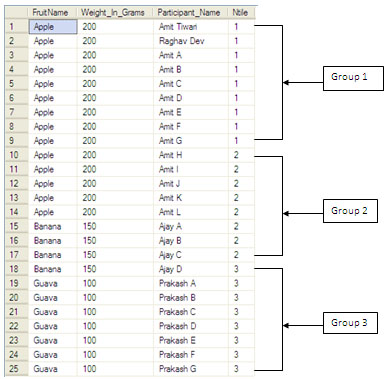Click the Weight_In_Grams column header
The image size is (391, 379).
115,13
